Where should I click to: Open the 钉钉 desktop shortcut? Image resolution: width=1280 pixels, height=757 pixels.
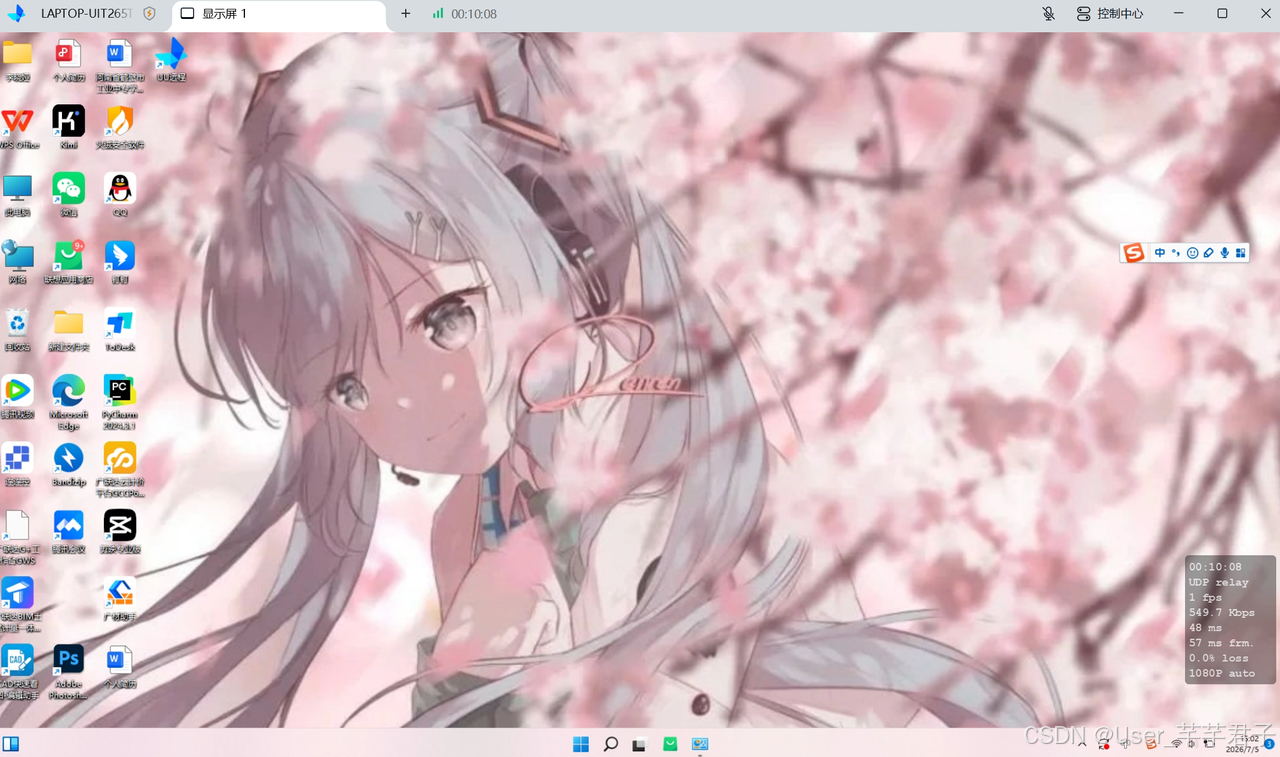[x=120, y=262]
